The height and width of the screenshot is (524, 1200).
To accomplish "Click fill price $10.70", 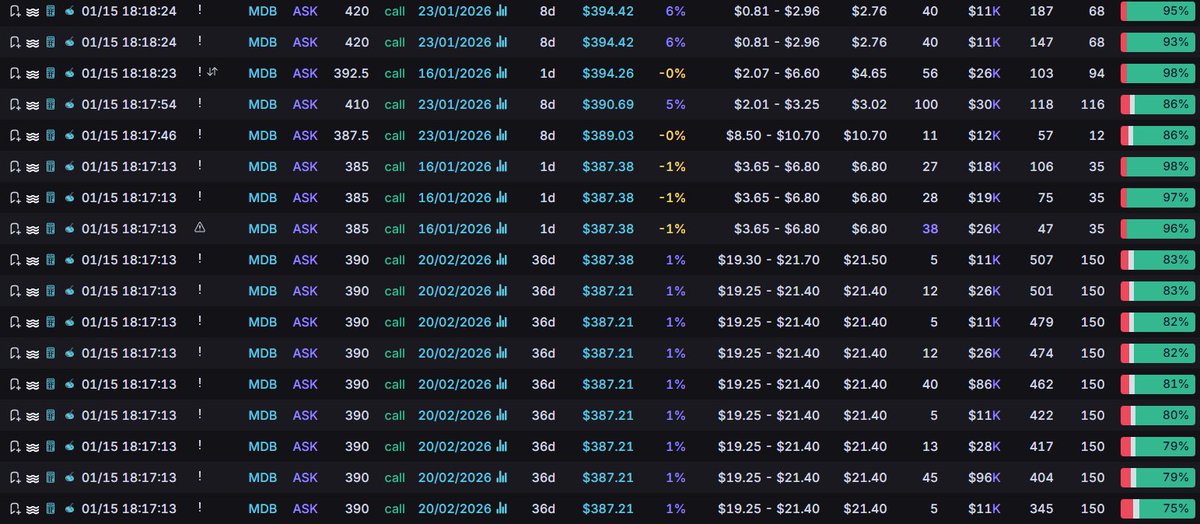I will point(865,136).
